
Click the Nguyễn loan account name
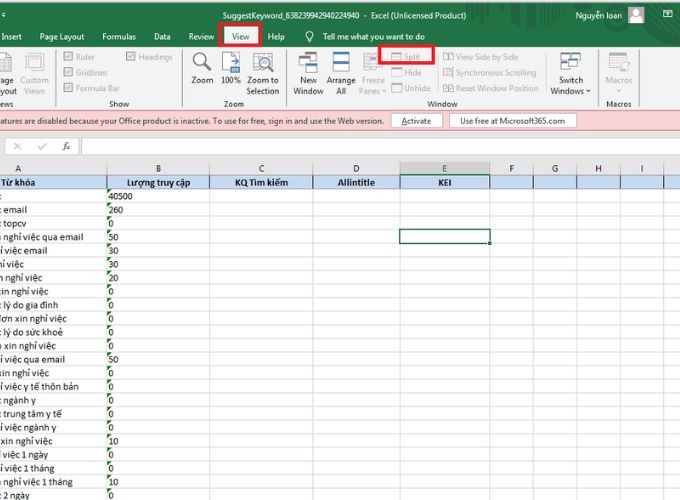pos(598,16)
